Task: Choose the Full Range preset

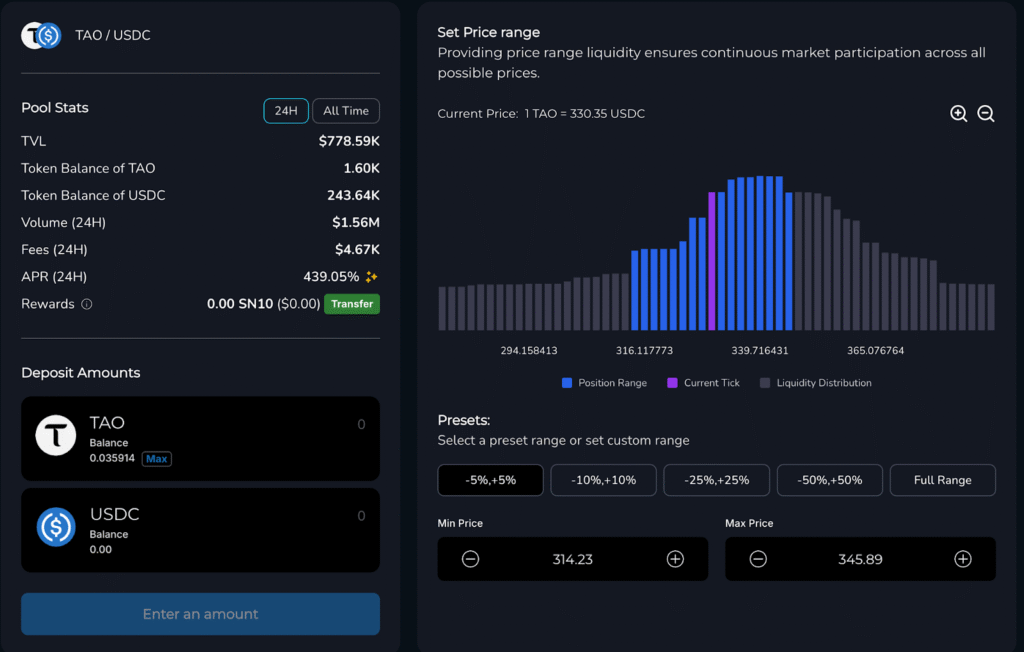Action: pyautogui.click(x=942, y=480)
